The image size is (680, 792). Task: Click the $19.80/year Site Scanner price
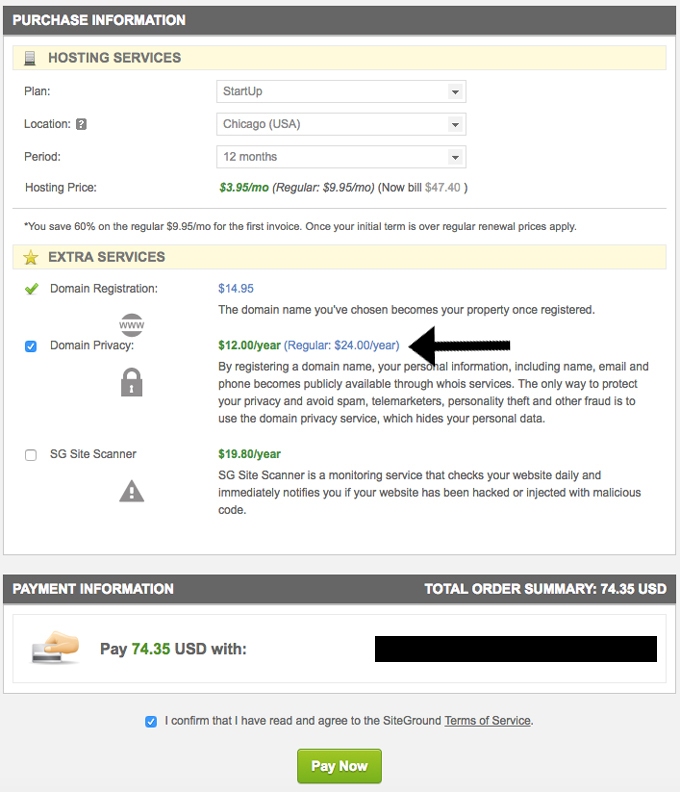coord(249,454)
